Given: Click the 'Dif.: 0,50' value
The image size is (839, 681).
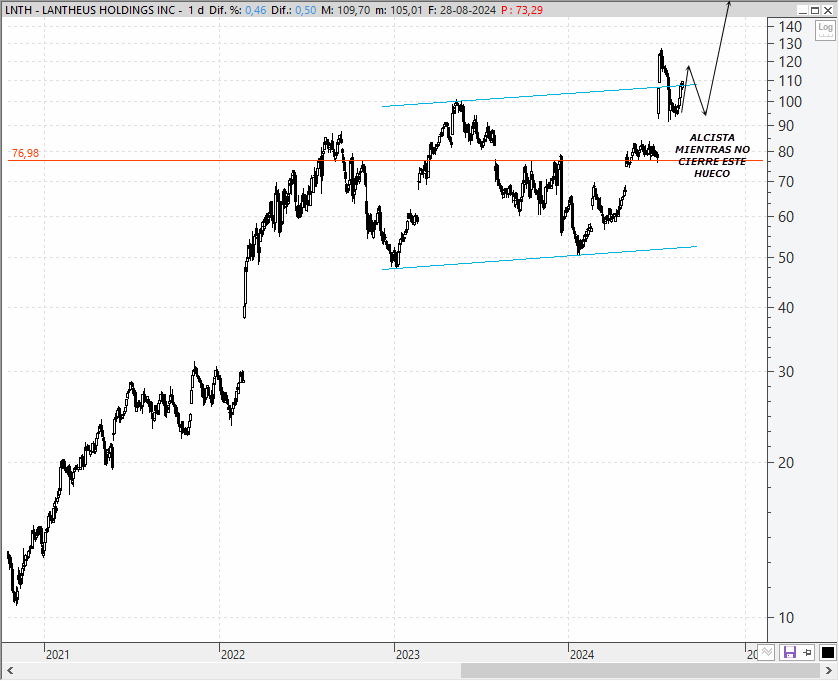Looking at the screenshot, I should click(x=294, y=10).
